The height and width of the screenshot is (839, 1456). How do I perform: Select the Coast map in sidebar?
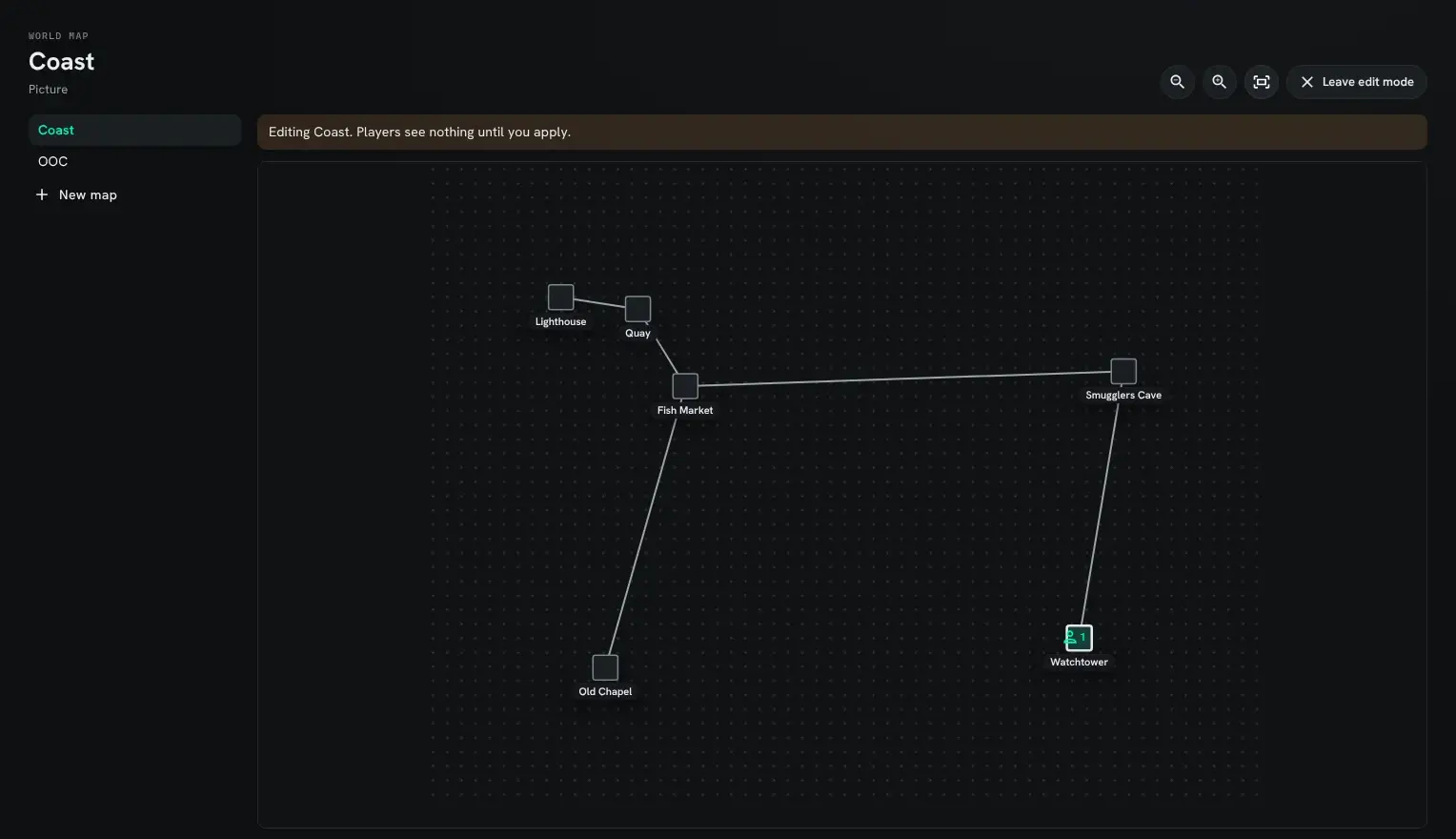[134, 131]
